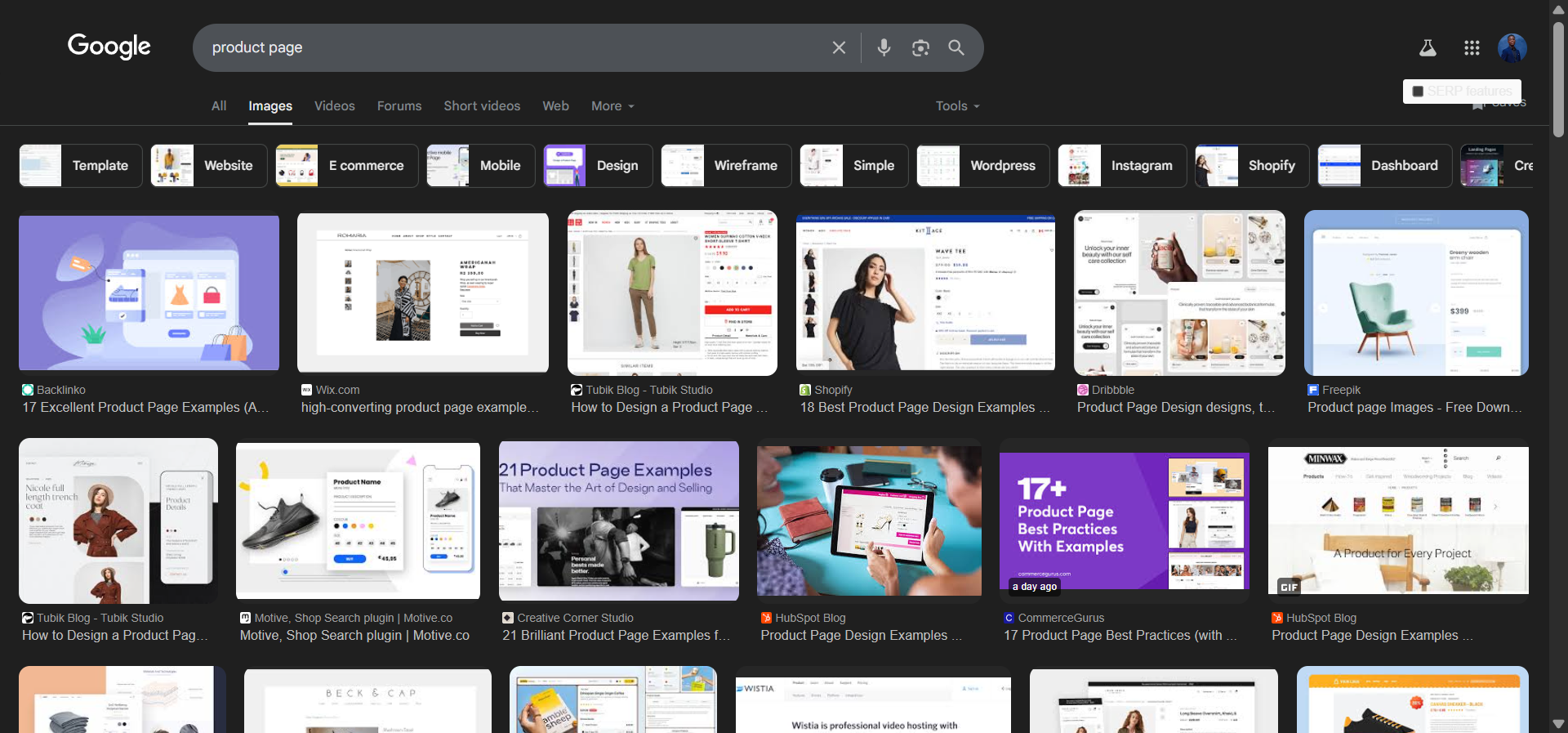Open Motive, Shop Search plugin link
This screenshot has width=1568, height=733.
click(354, 635)
